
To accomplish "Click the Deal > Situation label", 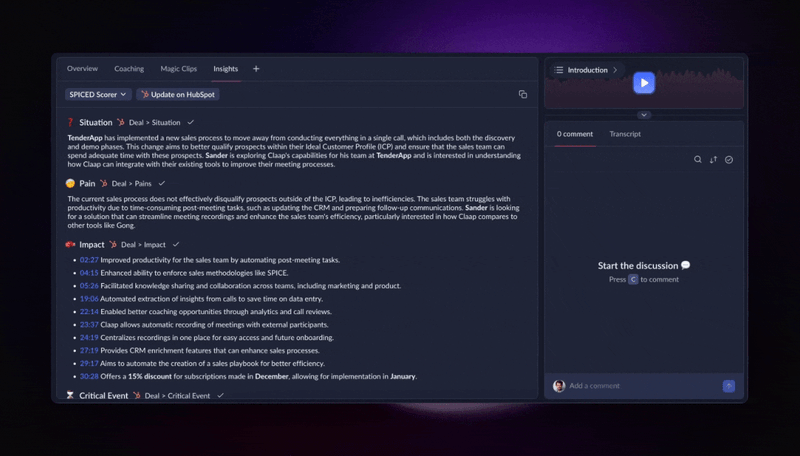I will click(155, 122).
